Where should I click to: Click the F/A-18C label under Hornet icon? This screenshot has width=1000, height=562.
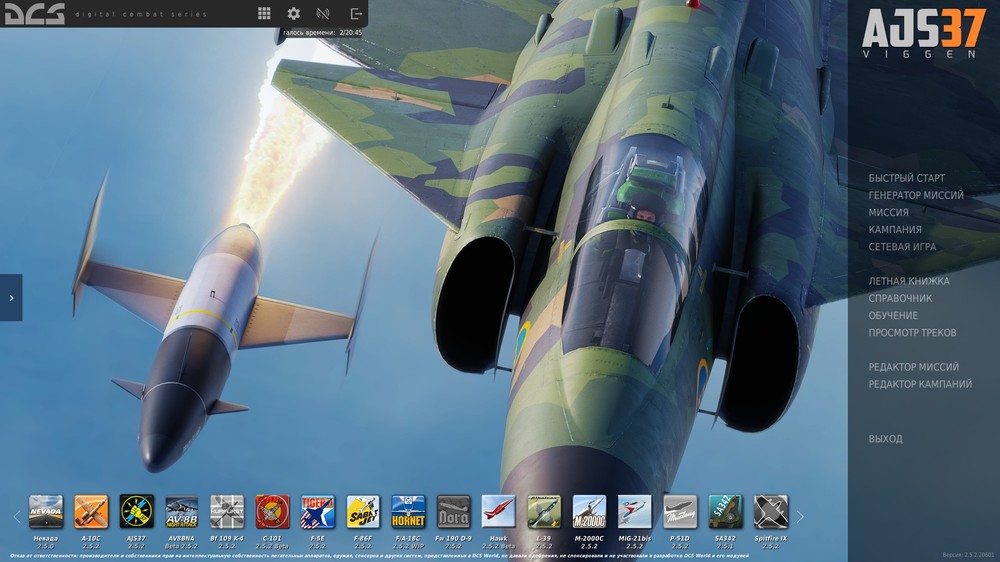[x=408, y=538]
